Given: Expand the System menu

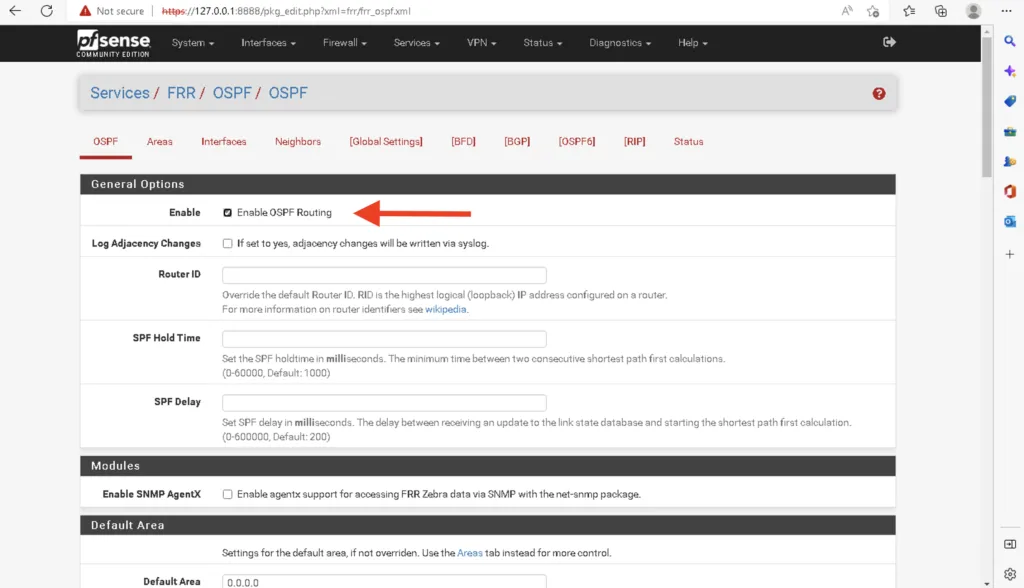Looking at the screenshot, I should 193,43.
